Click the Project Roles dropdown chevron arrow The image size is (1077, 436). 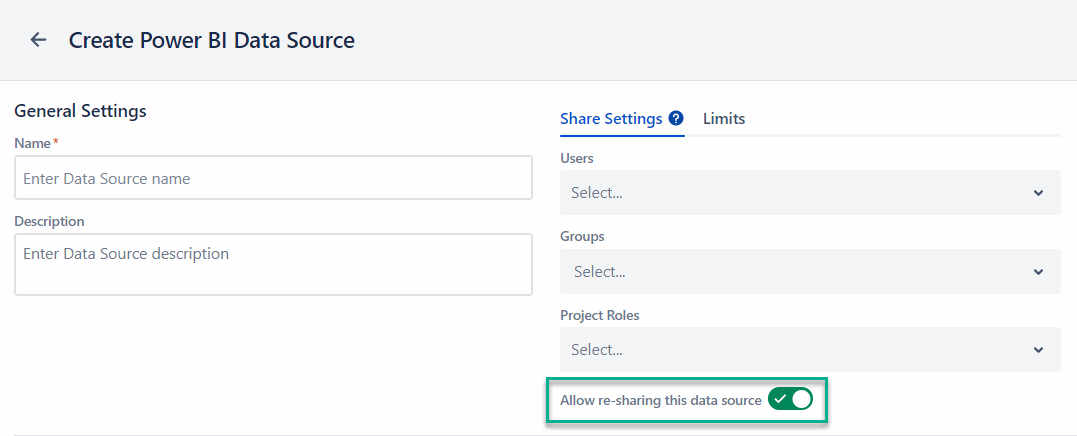(1038, 350)
